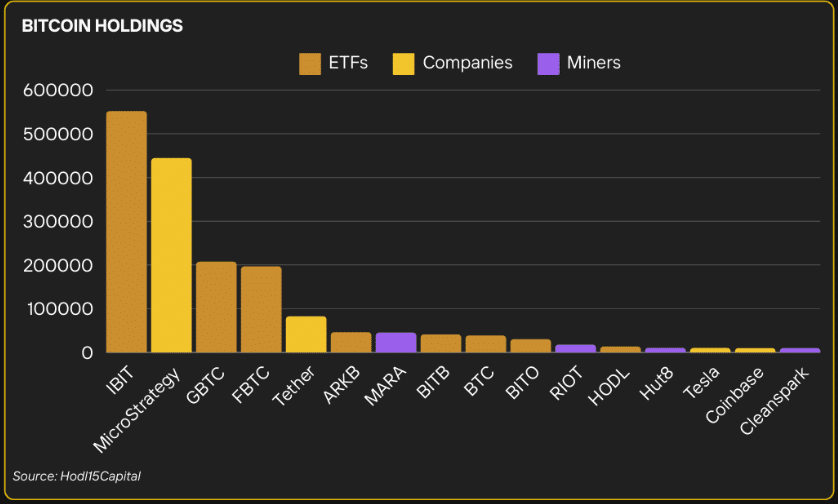The width and height of the screenshot is (838, 504).
Task: Select the FBTC bar
Action: point(261,309)
